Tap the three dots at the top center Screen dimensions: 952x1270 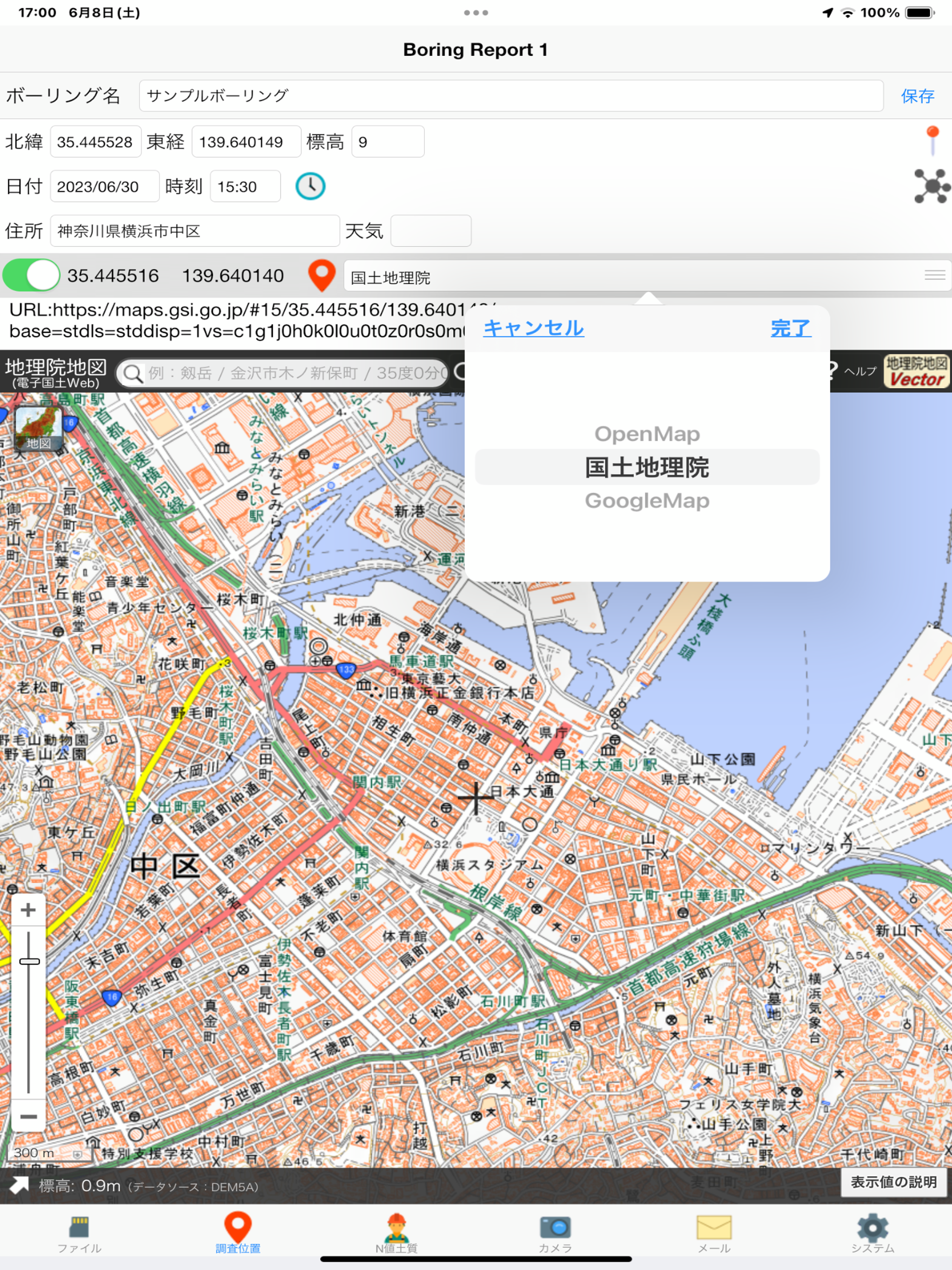coord(476,12)
